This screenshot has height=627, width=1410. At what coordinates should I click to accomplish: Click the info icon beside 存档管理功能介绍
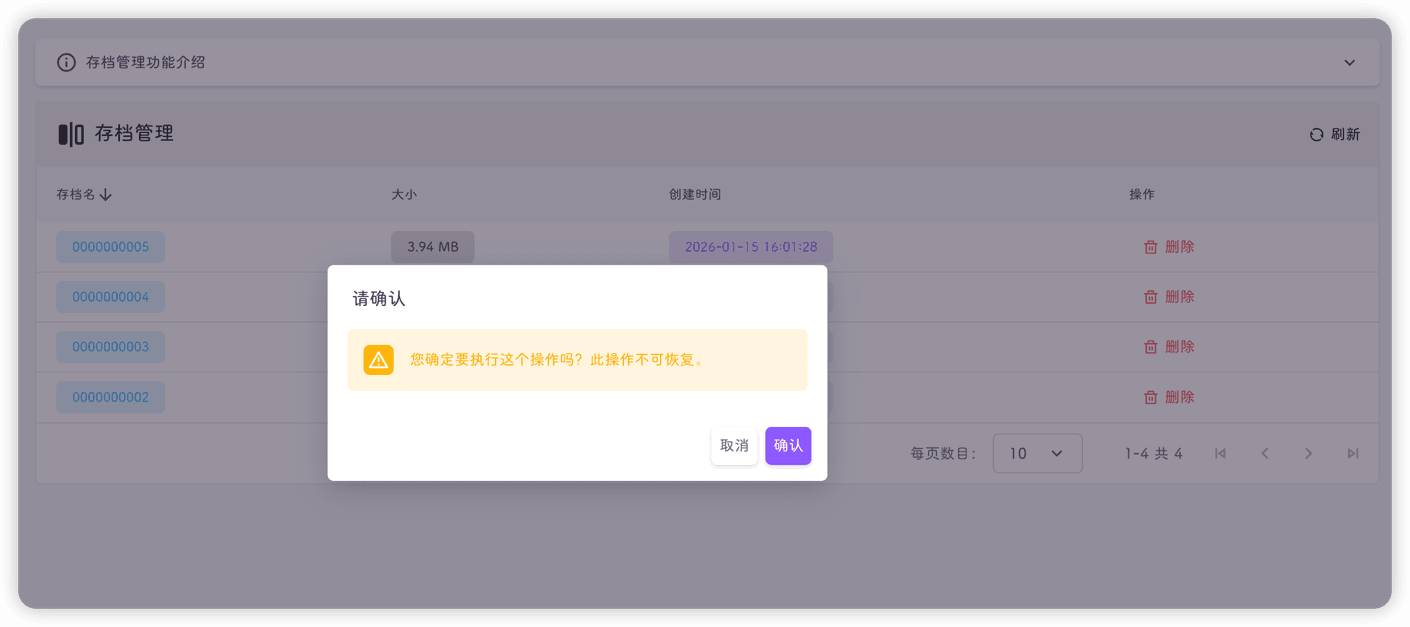click(65, 62)
